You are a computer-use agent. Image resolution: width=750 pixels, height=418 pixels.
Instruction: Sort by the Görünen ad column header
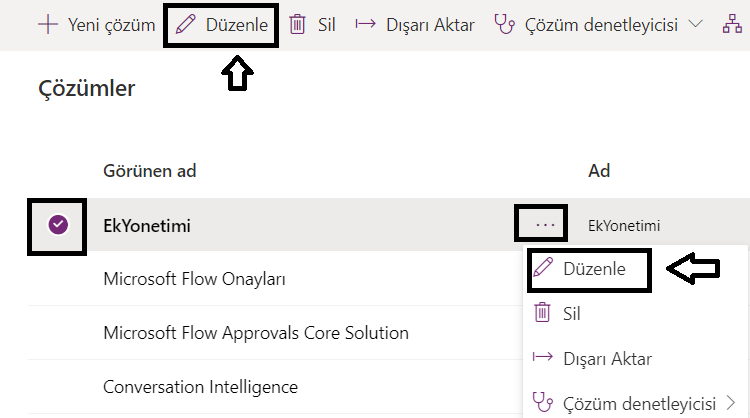tap(150, 171)
